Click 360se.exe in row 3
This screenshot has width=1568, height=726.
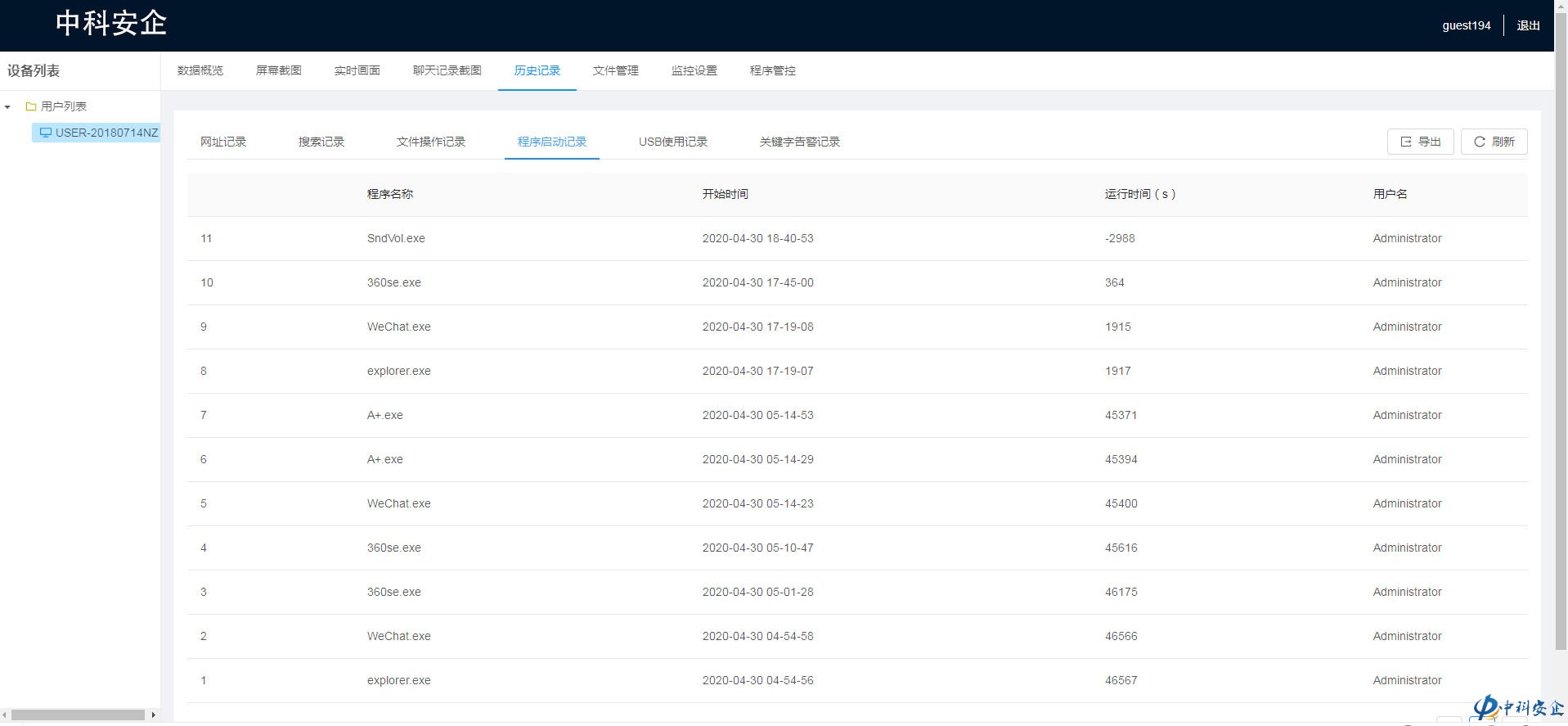pos(394,592)
